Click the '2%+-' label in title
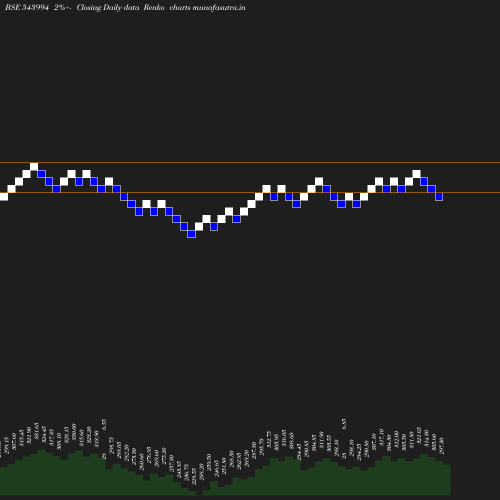 click(x=62, y=7)
